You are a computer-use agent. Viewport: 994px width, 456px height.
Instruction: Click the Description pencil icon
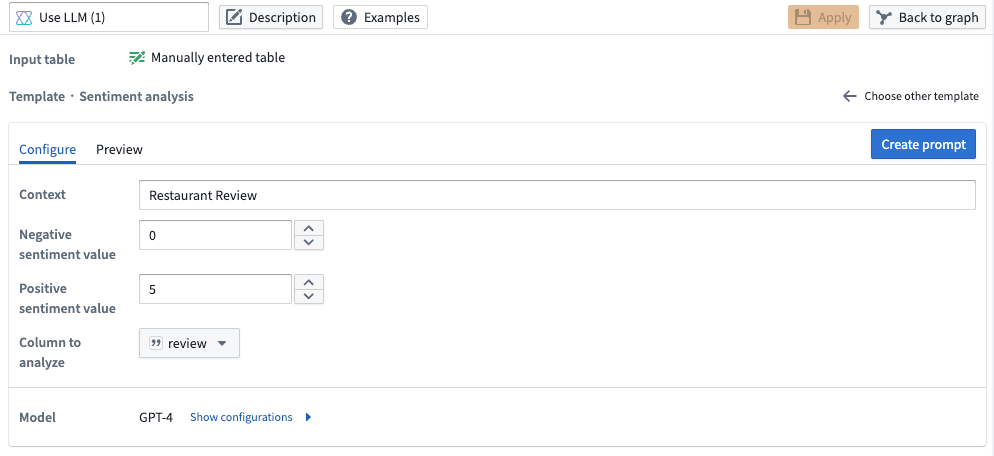(x=235, y=18)
